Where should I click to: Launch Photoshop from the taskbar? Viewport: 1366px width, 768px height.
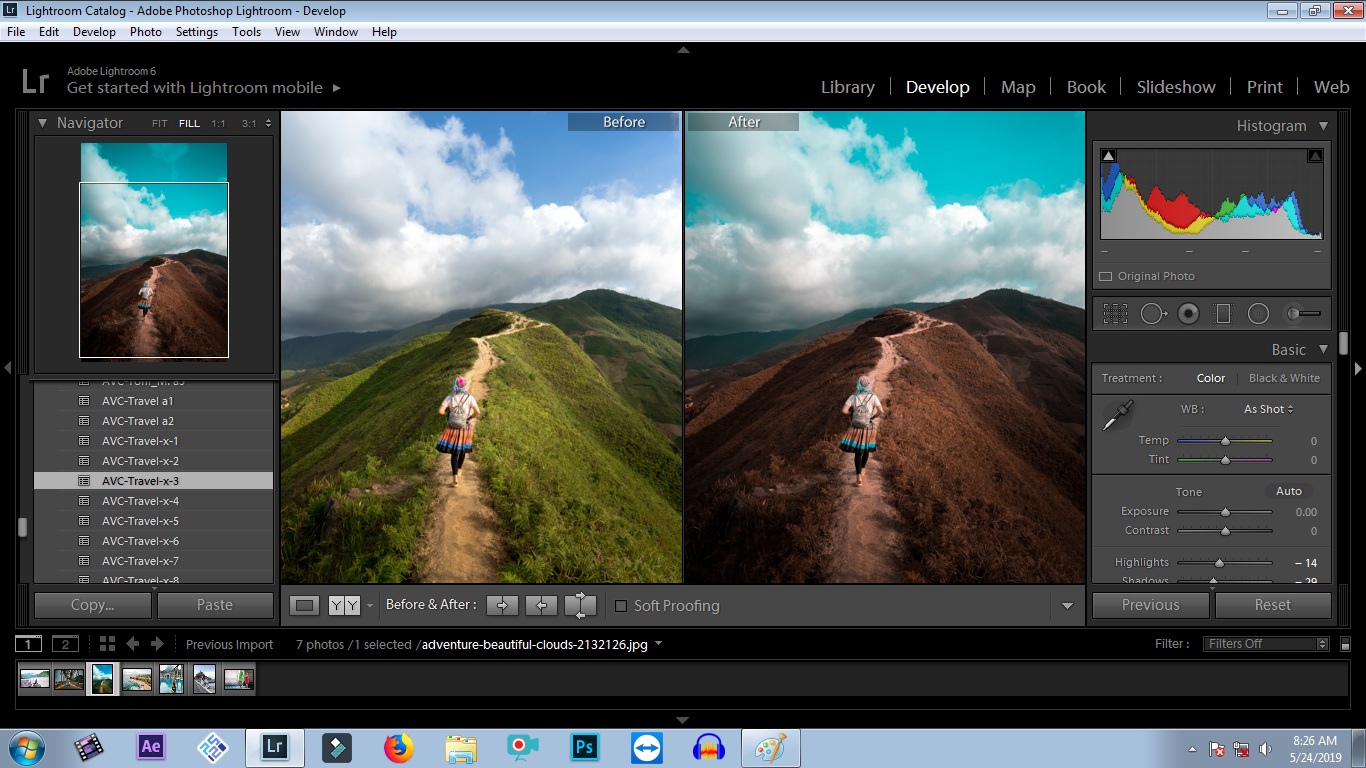point(584,747)
